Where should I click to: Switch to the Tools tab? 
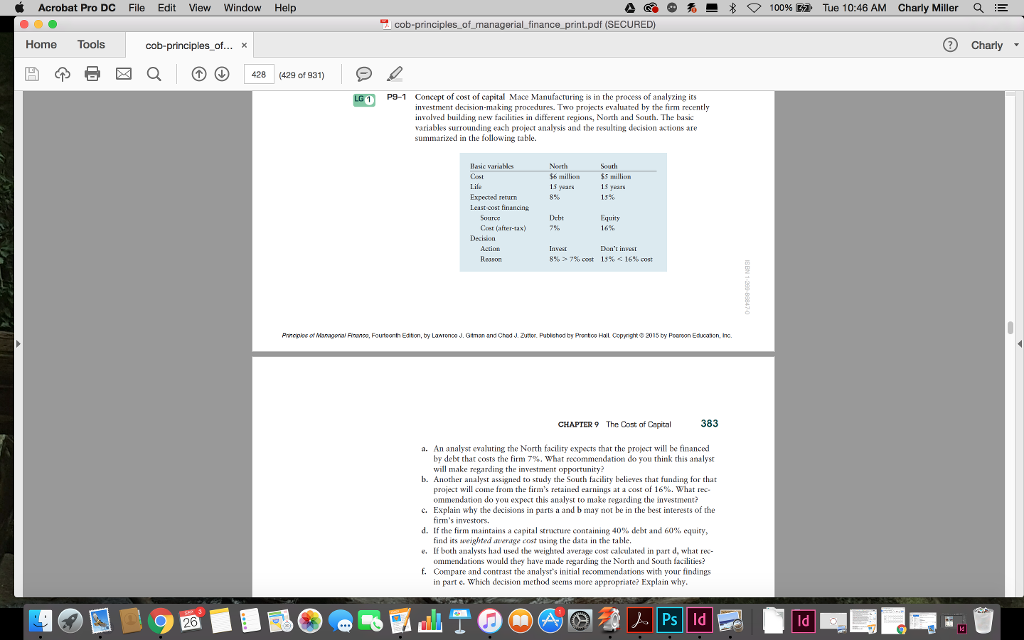point(92,44)
